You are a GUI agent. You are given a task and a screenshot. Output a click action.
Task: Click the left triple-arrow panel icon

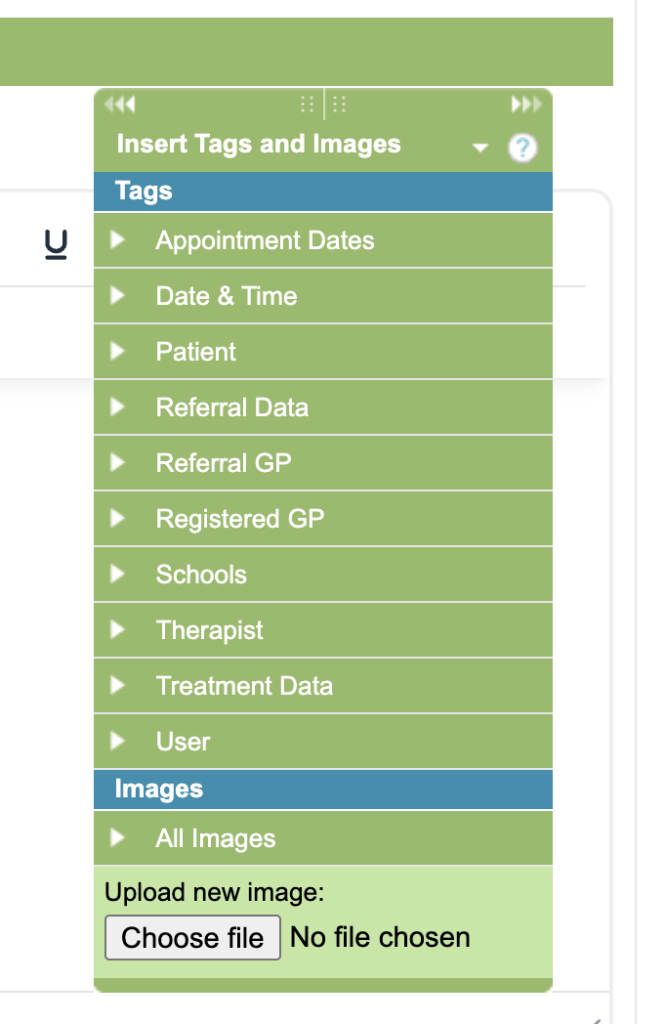(x=119, y=104)
